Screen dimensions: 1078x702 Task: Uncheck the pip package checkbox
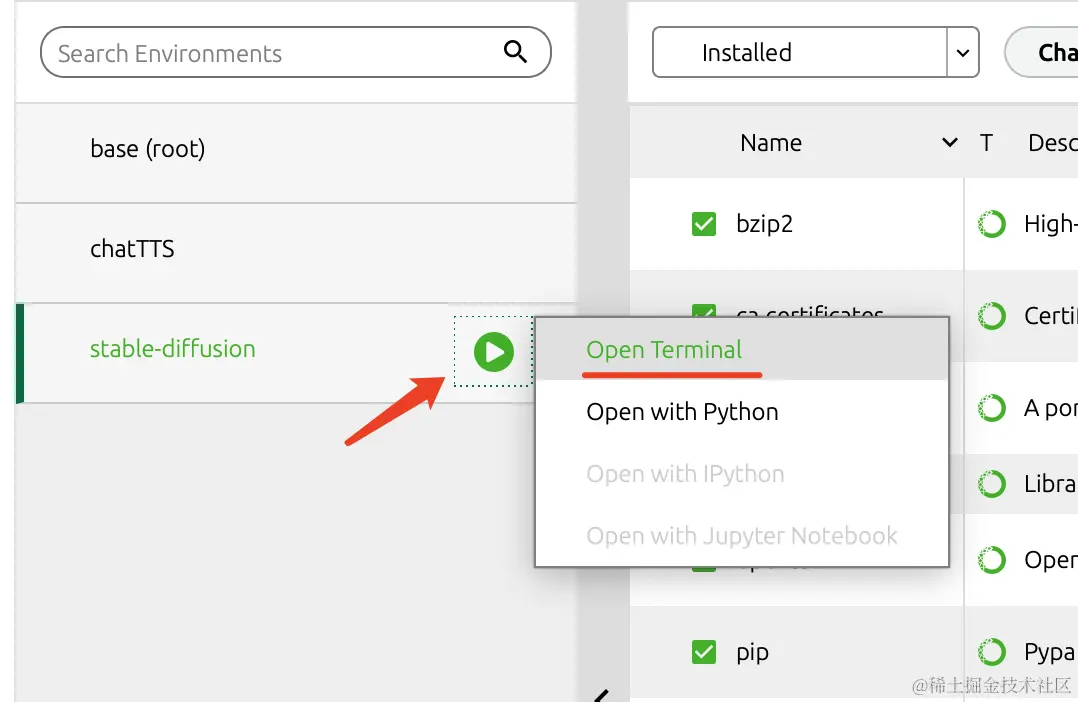click(704, 652)
